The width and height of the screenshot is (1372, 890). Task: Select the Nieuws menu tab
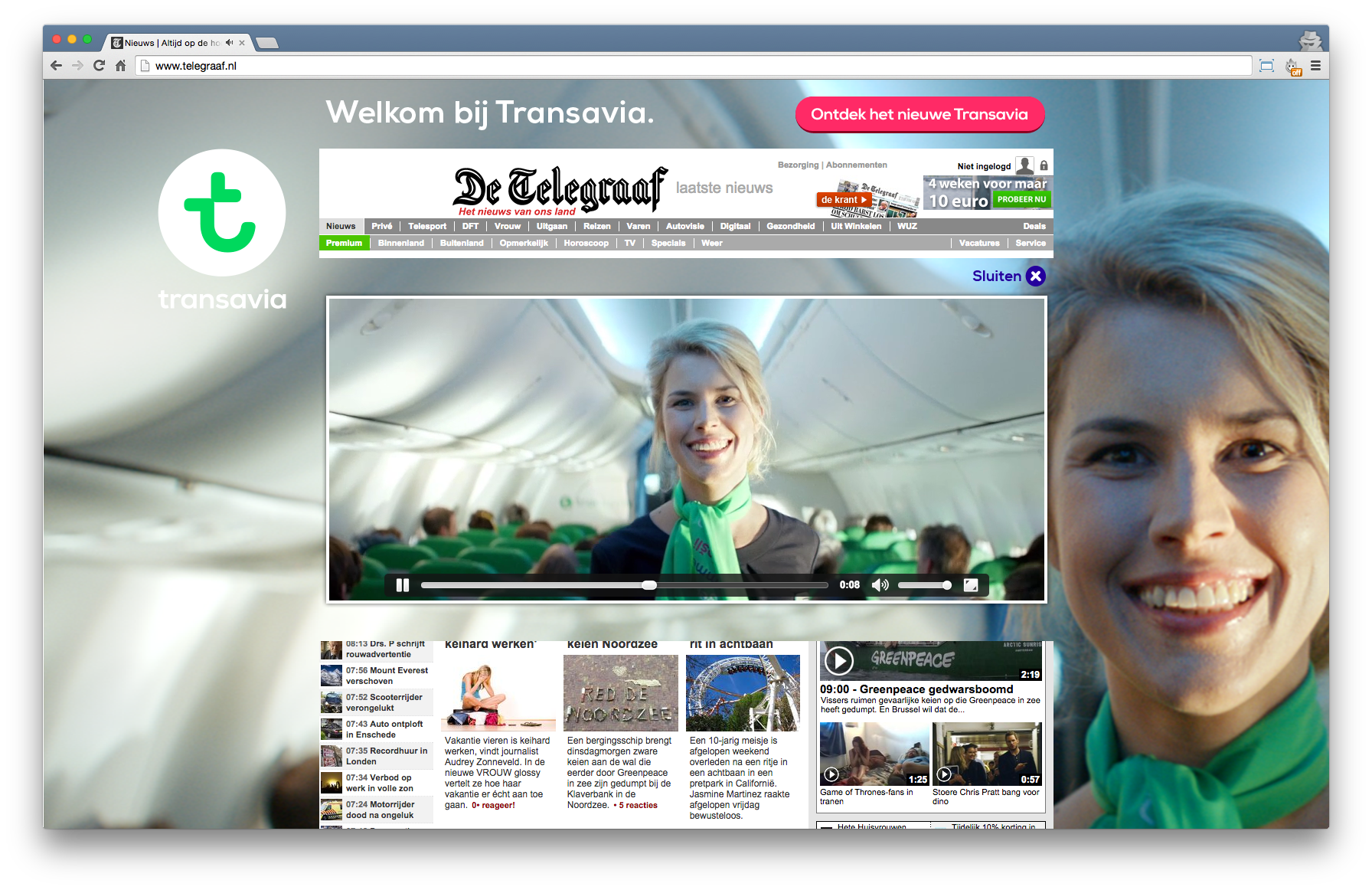point(341,226)
